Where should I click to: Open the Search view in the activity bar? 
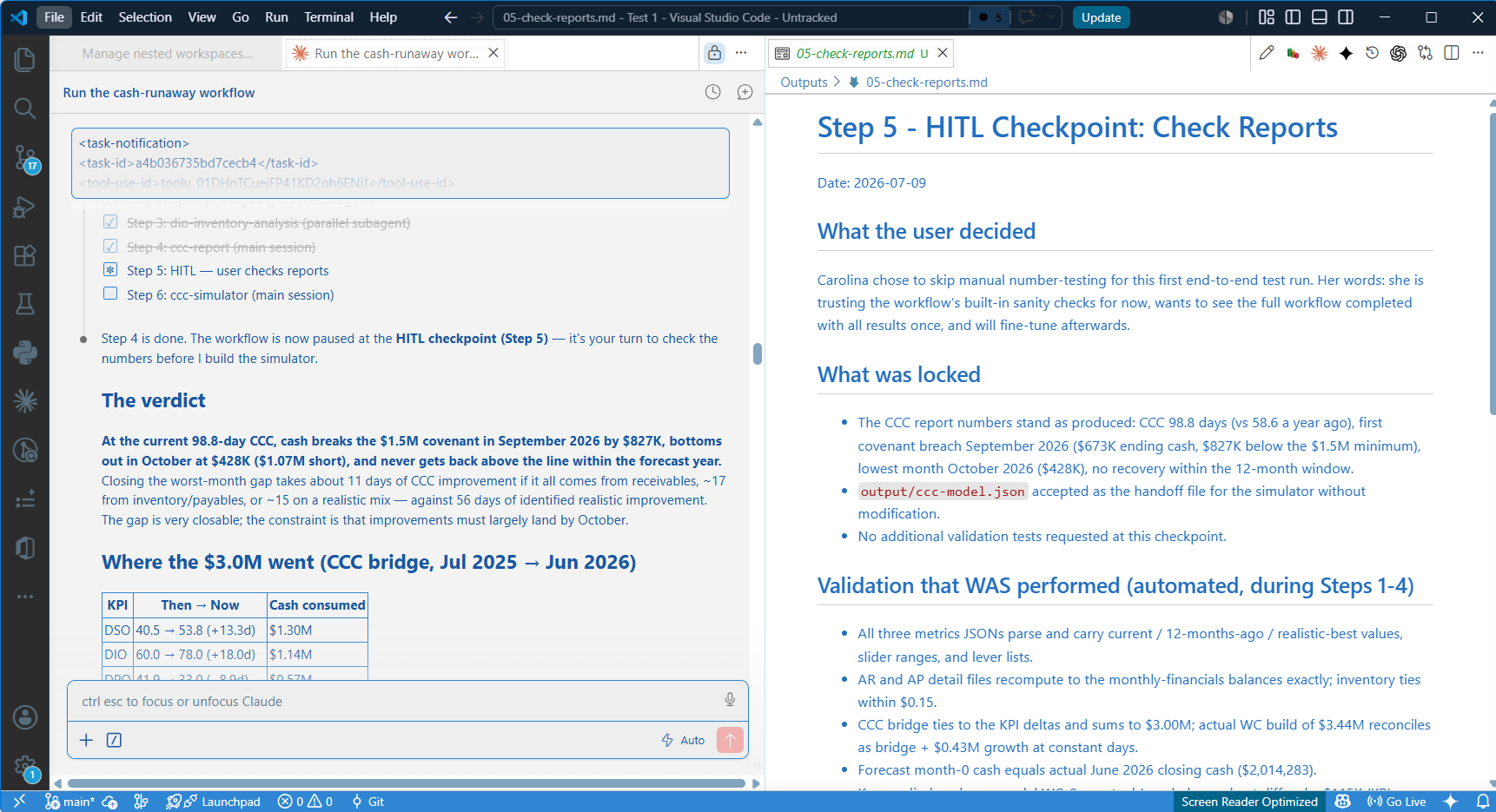pos(25,109)
